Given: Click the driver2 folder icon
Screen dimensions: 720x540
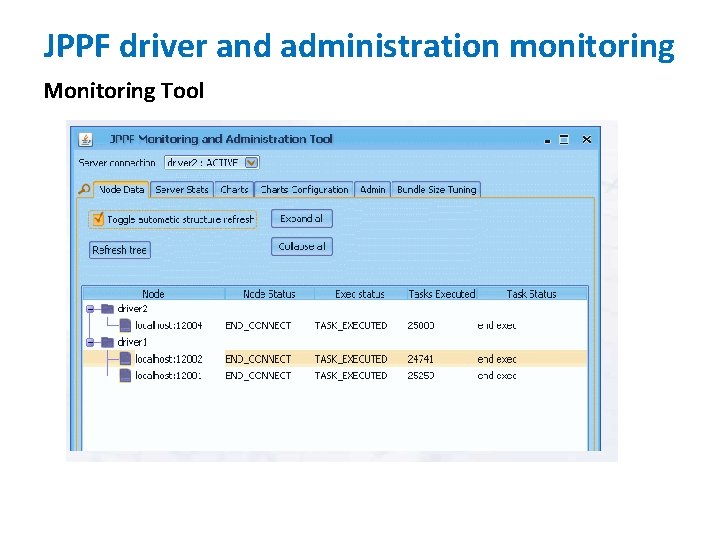Looking at the screenshot, I should pos(107,309).
